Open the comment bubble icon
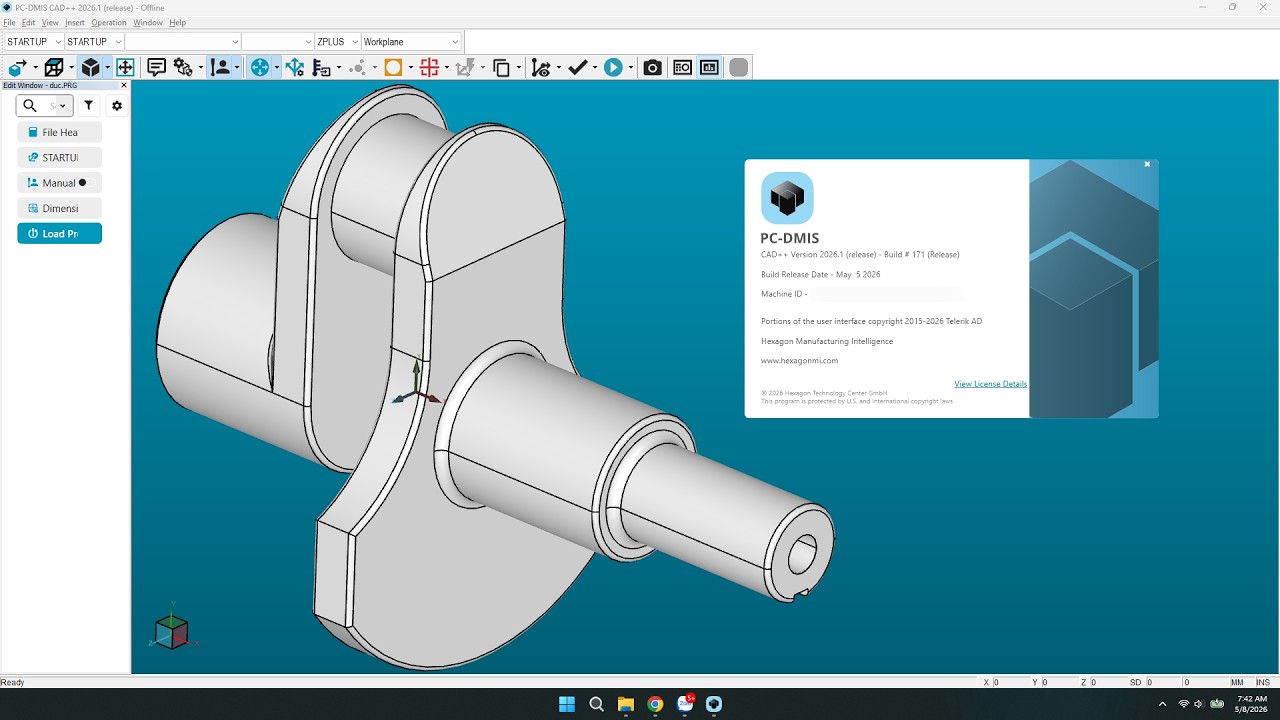Image resolution: width=1280 pixels, height=720 pixels. 157,68
